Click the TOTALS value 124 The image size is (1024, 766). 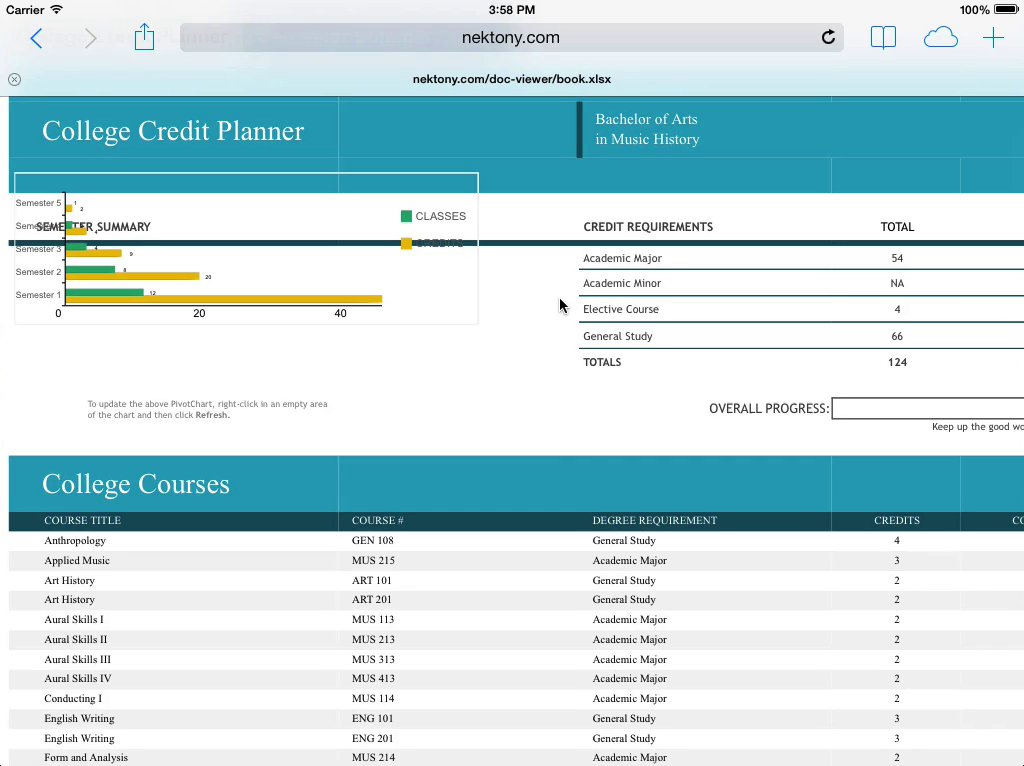tap(897, 362)
